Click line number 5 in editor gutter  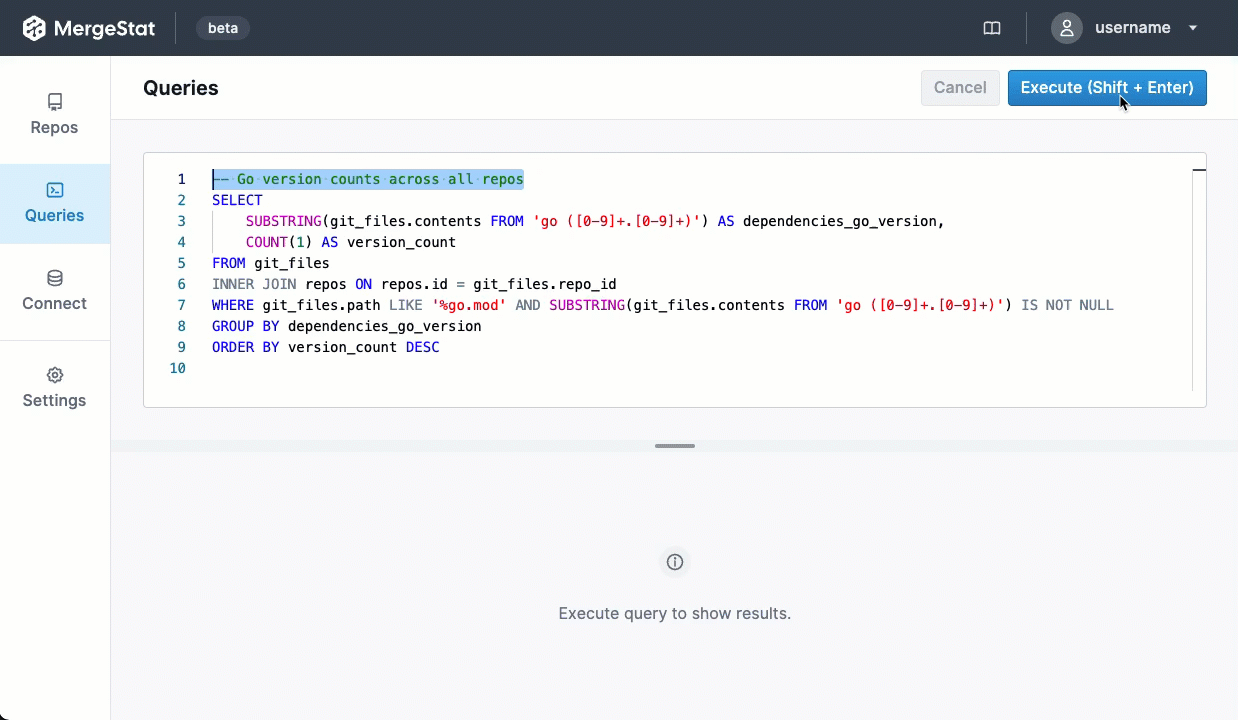click(x=181, y=263)
